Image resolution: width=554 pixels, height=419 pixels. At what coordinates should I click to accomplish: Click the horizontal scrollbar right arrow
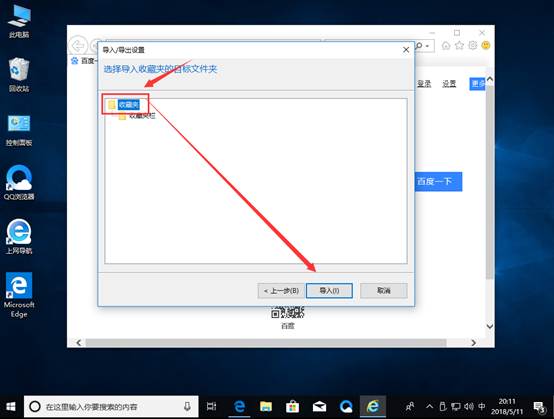(x=473, y=343)
